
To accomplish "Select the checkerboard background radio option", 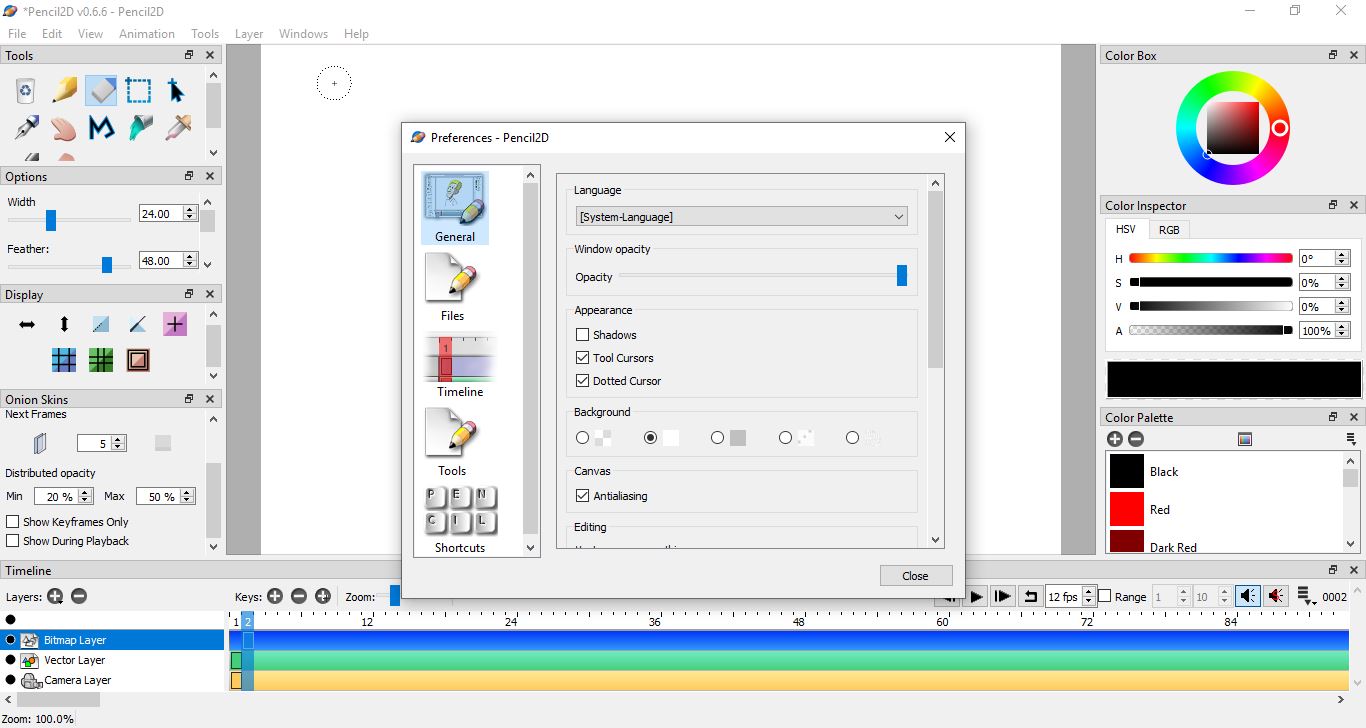I will 583,438.
